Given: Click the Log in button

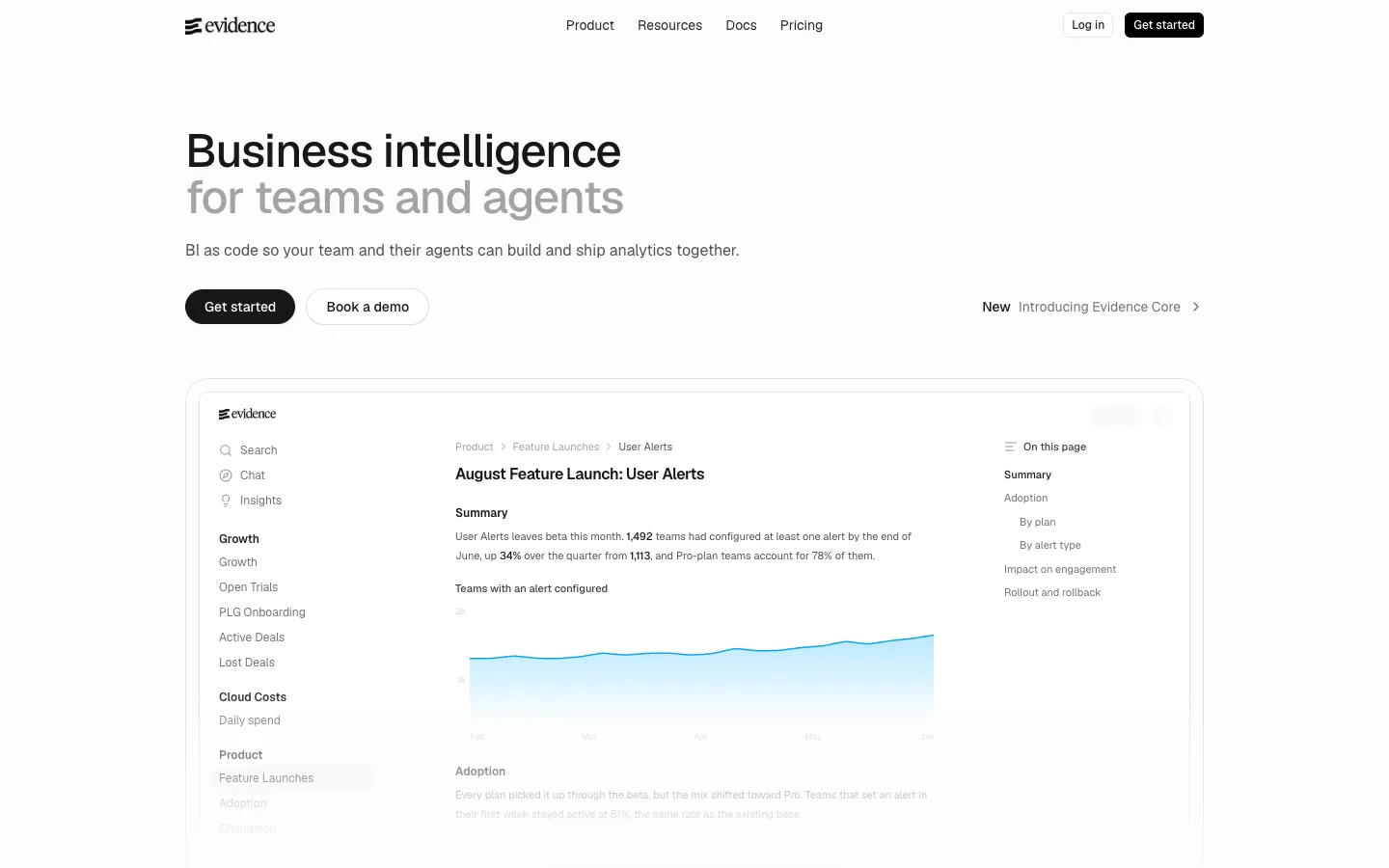Looking at the screenshot, I should pyautogui.click(x=1088, y=25).
